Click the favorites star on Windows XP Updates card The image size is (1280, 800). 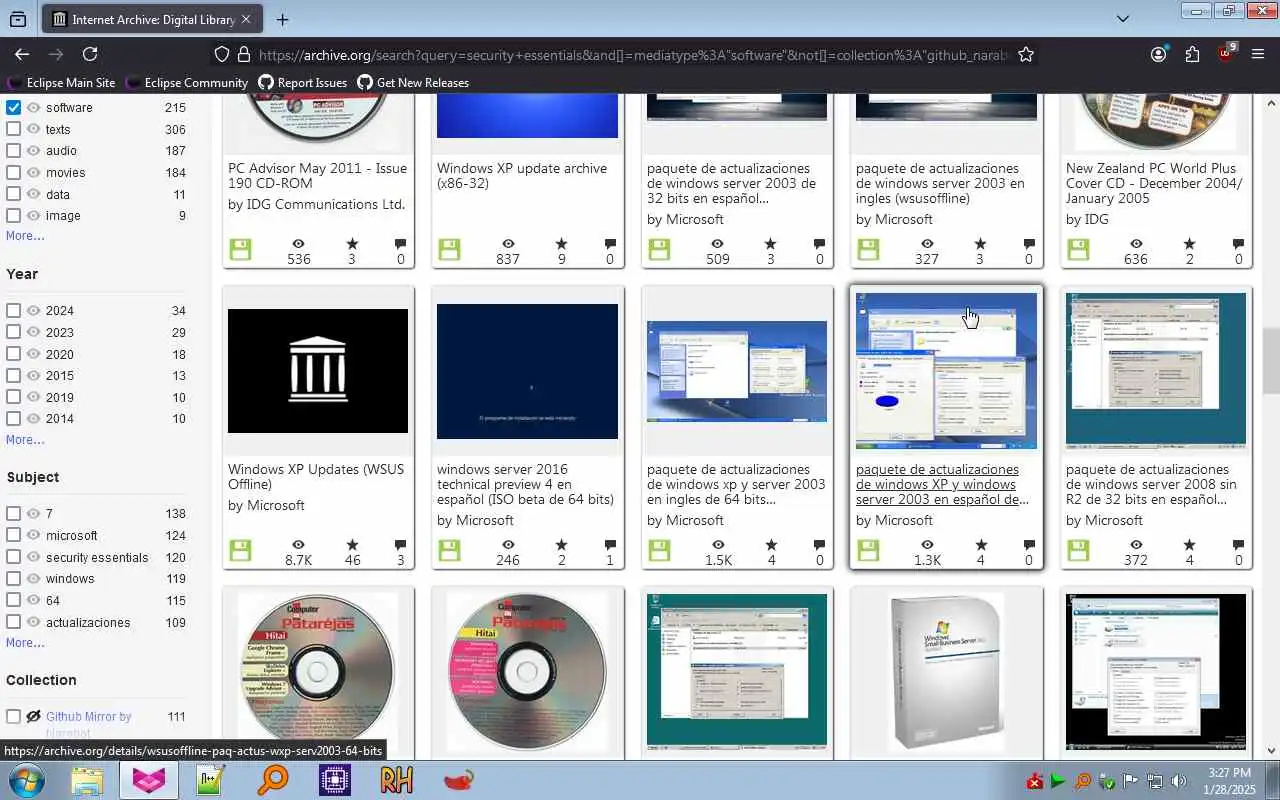click(x=352, y=545)
